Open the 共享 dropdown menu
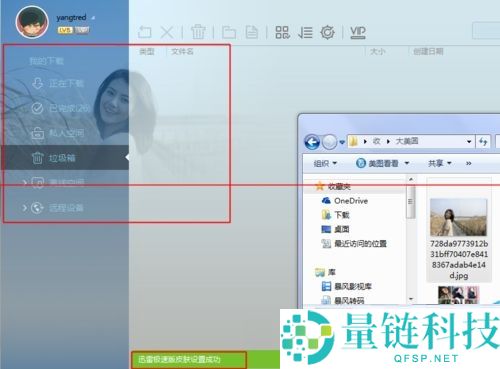 coord(439,163)
